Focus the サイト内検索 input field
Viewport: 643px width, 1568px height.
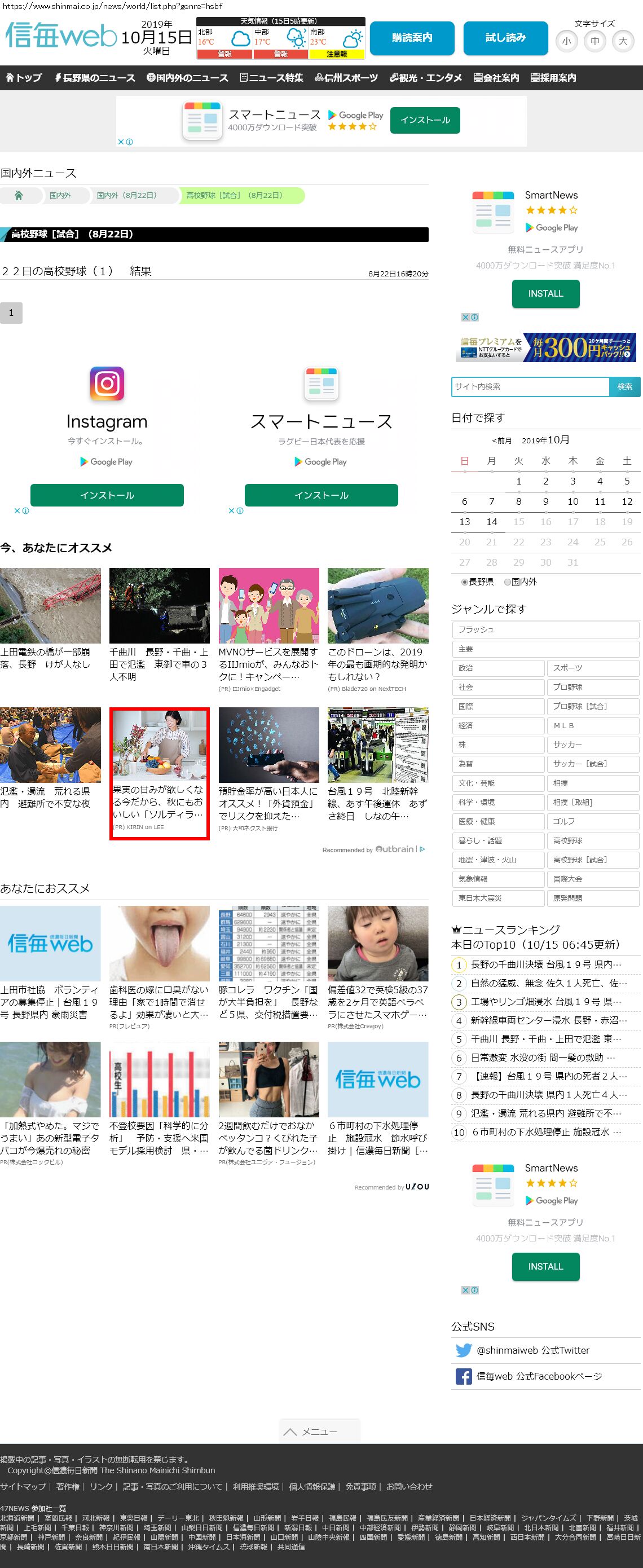[x=530, y=386]
